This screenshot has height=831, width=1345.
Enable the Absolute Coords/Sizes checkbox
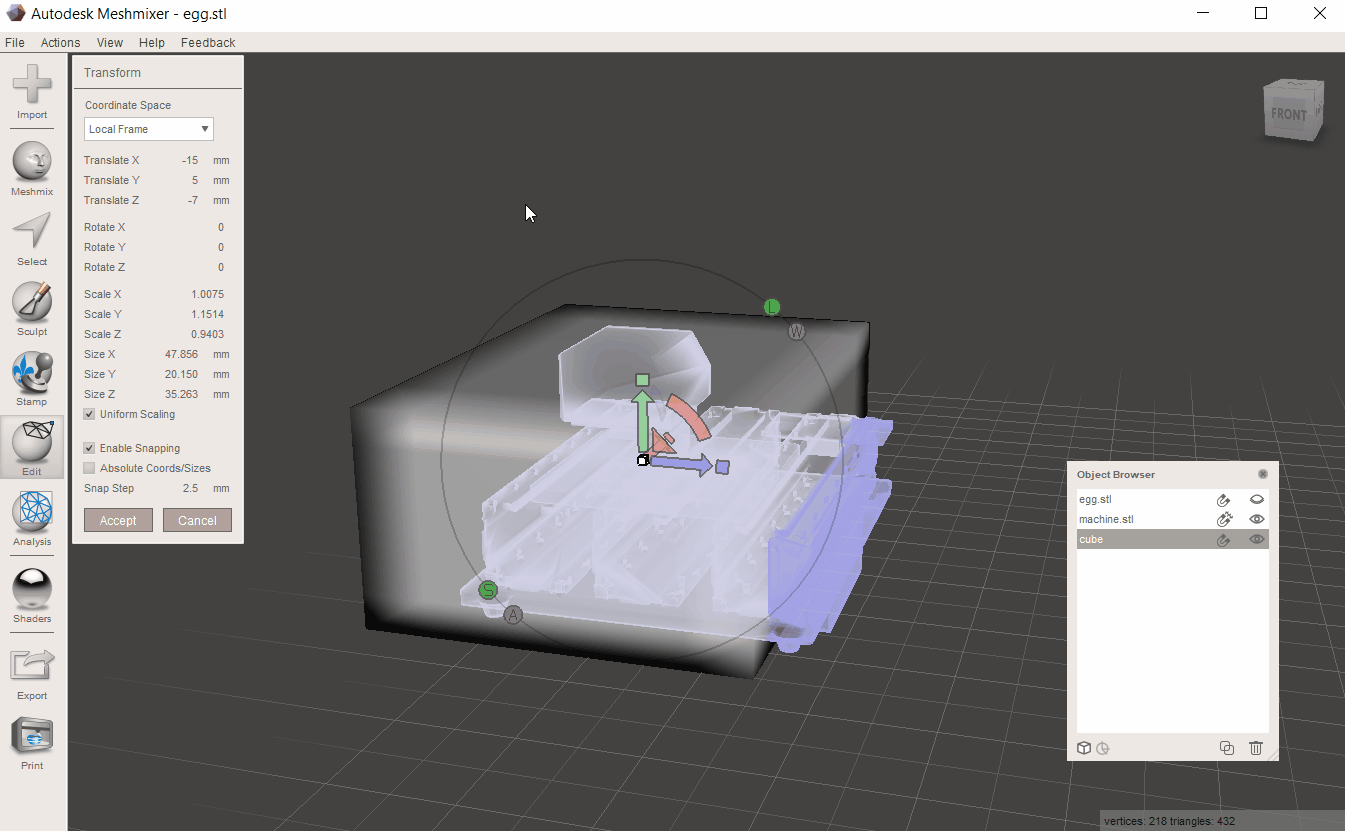pyautogui.click(x=89, y=468)
